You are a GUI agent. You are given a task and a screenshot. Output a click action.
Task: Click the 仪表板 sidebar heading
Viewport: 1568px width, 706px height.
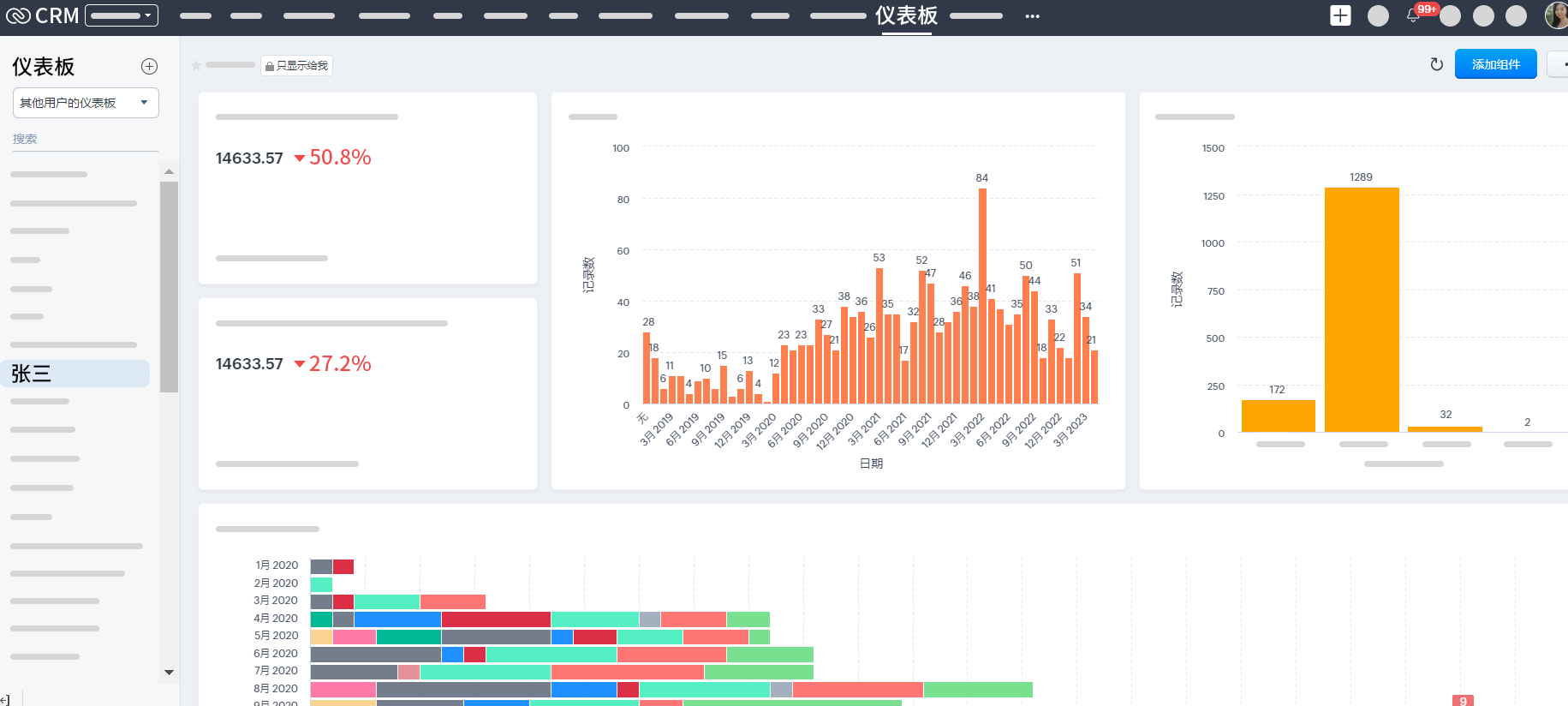[x=43, y=67]
